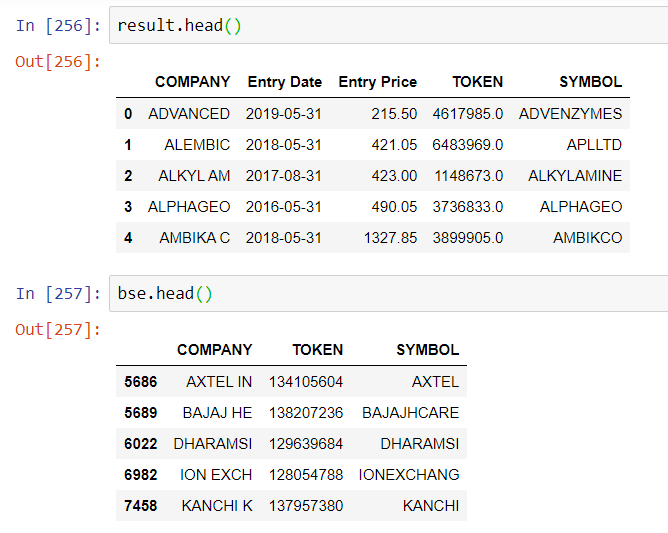Click the 2017-08-31 entry date cell

tap(284, 176)
